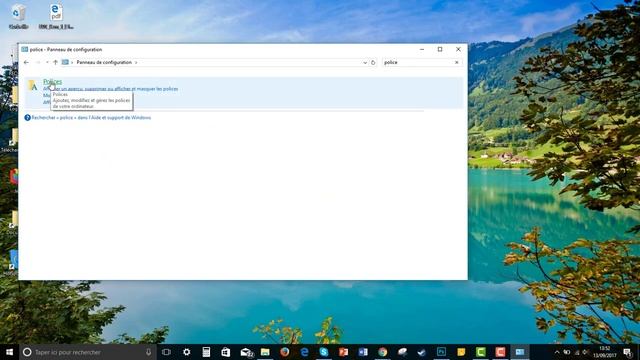The height and width of the screenshot is (360, 640).
Task: Open File Explorer on the taskbar
Action: (x=265, y=352)
